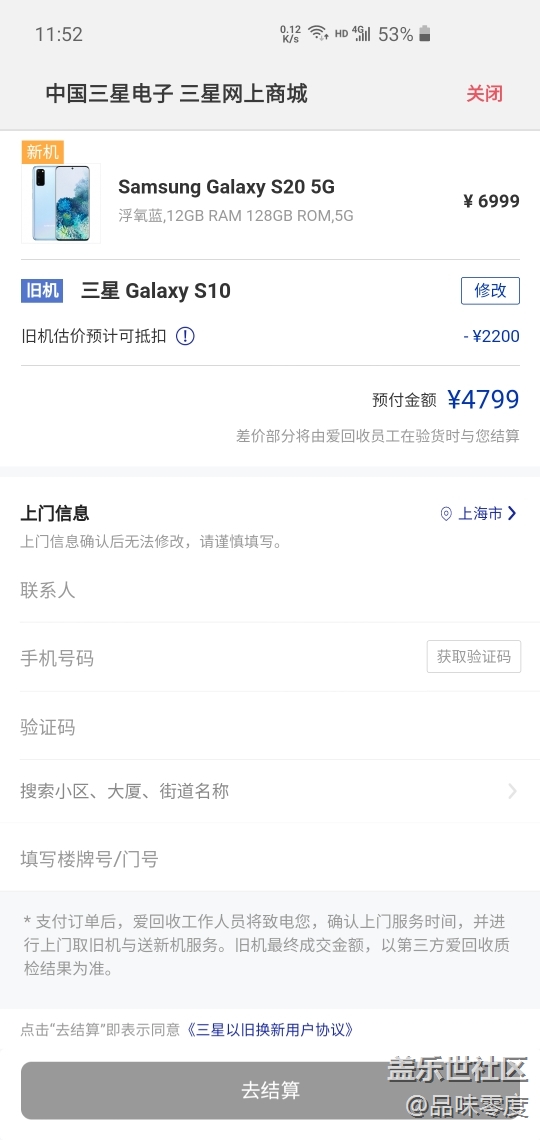
Task: Open the Samsung Galaxy S20 5G product thumbnail
Action: click(61, 203)
